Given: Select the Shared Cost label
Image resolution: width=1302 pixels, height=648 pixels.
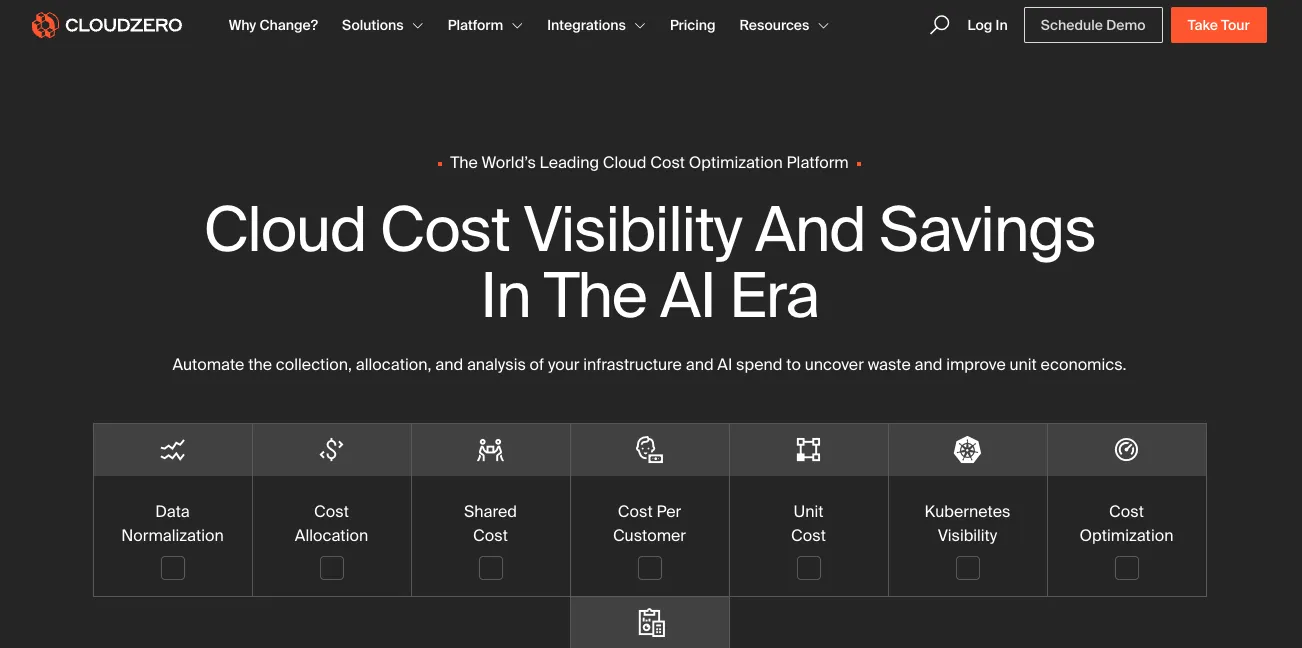Looking at the screenshot, I should [x=490, y=523].
